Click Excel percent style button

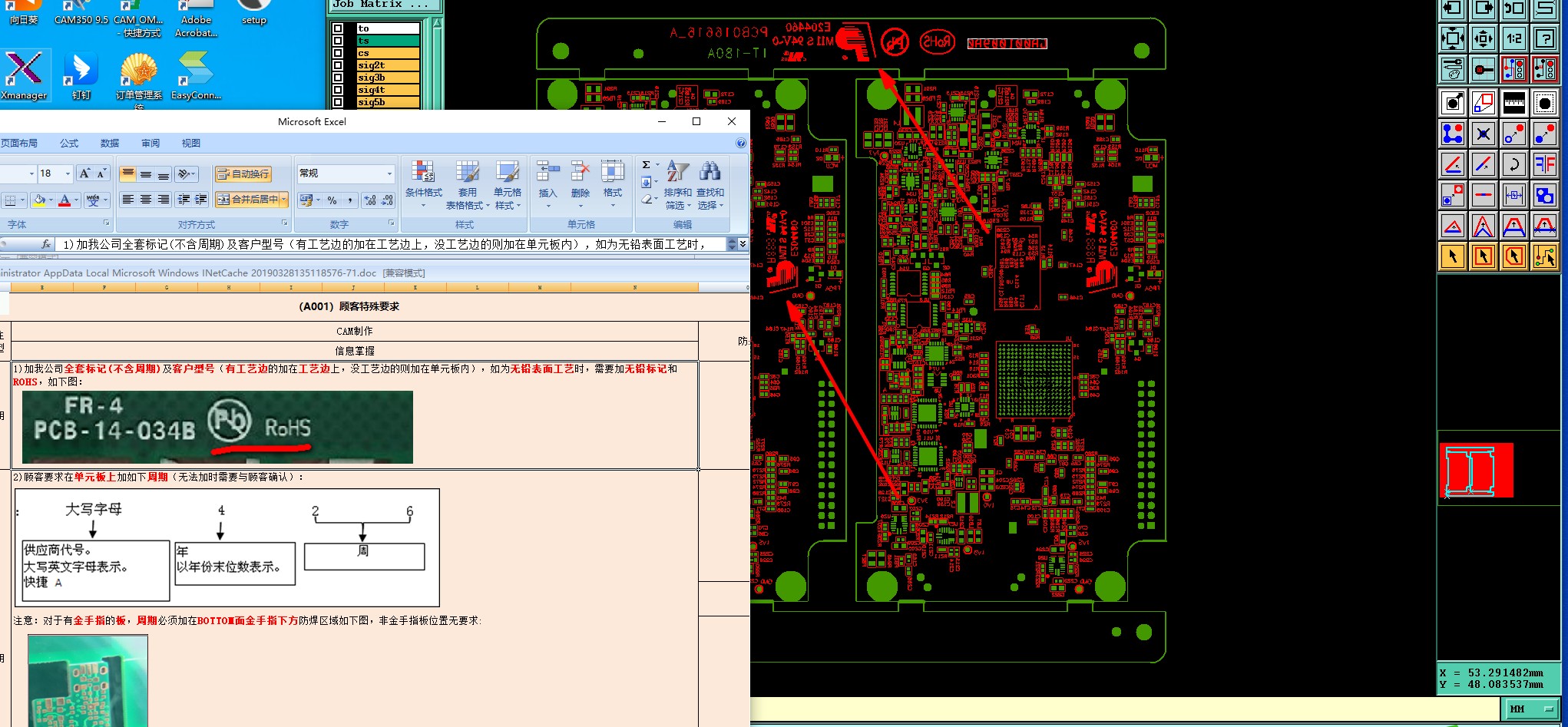pyautogui.click(x=332, y=200)
